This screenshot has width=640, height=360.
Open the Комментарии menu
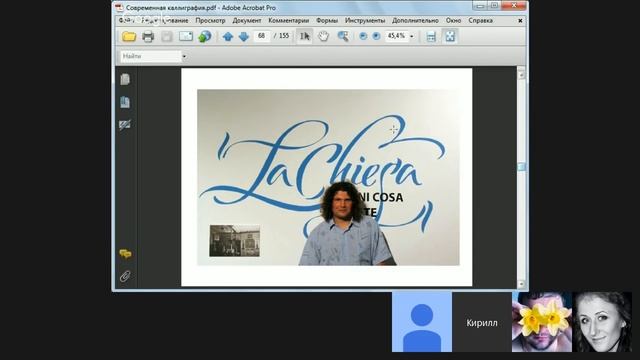pyautogui.click(x=289, y=20)
